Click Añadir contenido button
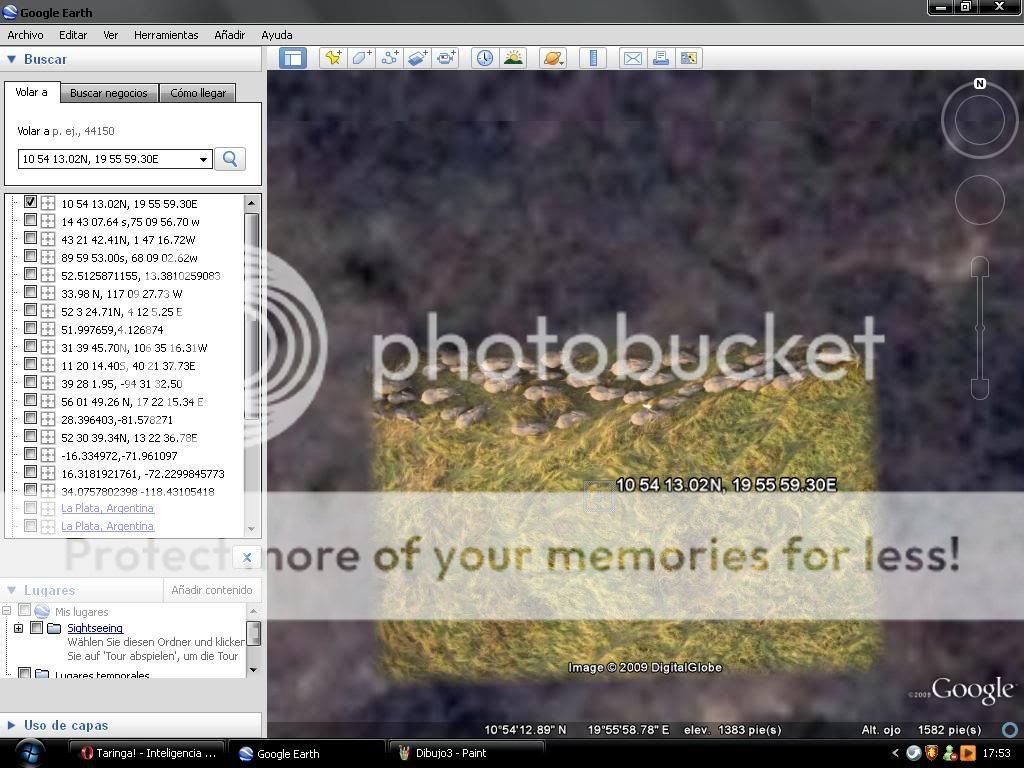The width and height of the screenshot is (1024, 768). pos(212,590)
